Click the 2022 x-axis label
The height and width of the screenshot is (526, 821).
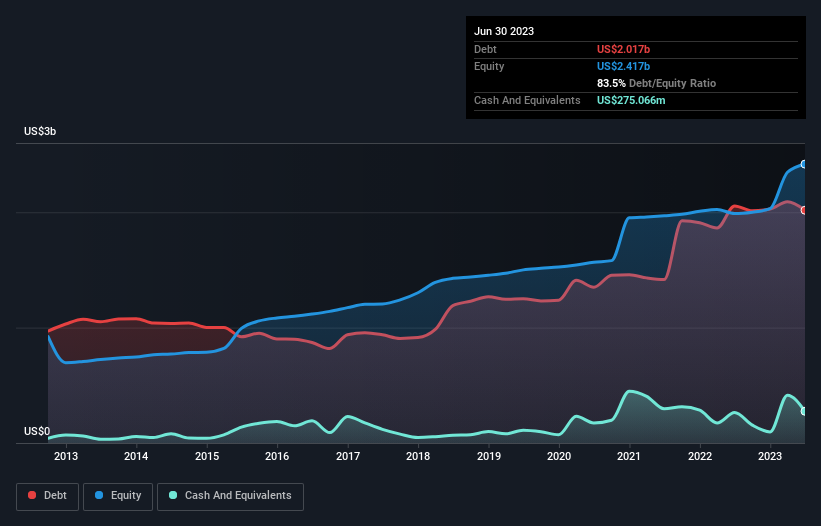tap(700, 456)
